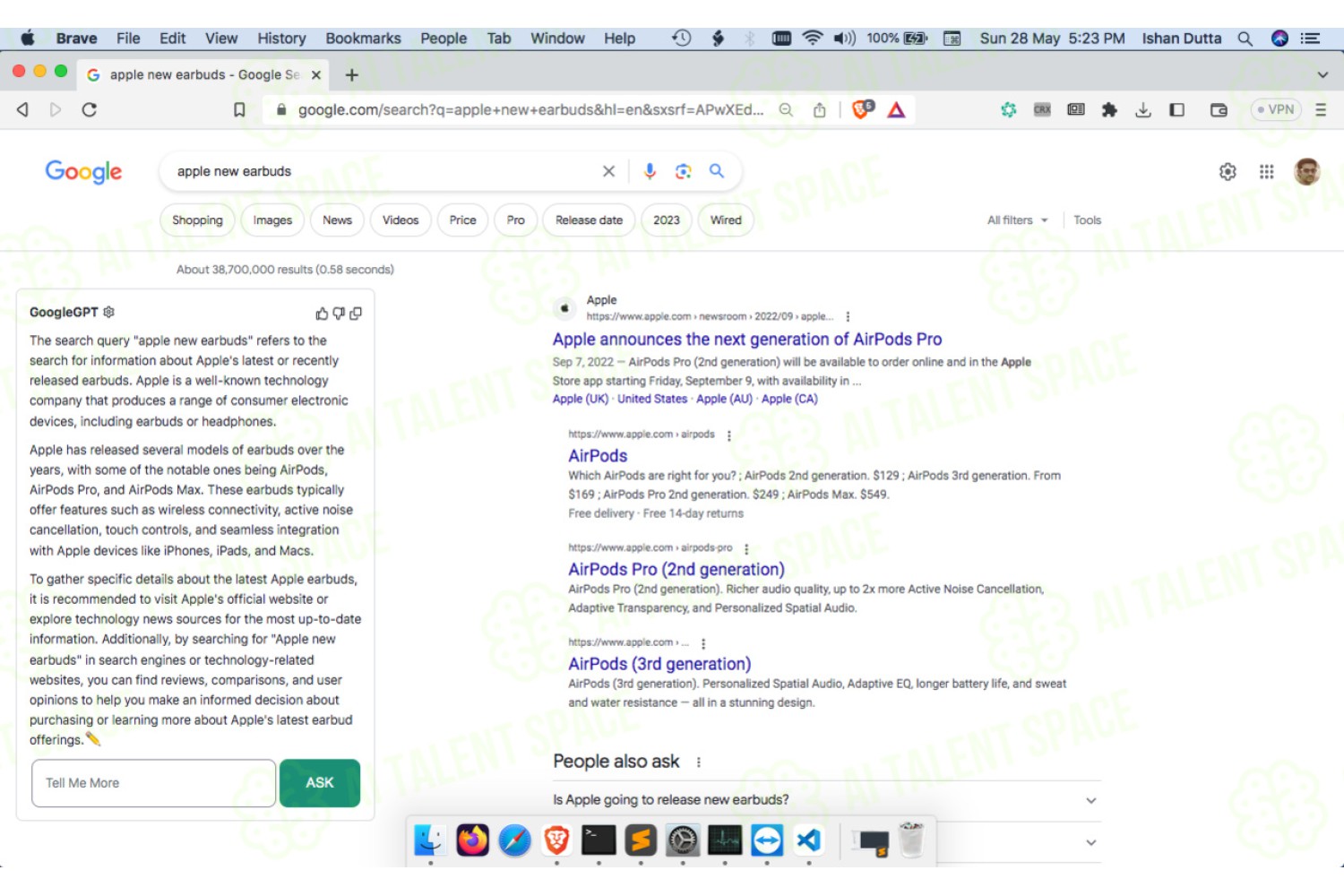The image size is (1344, 896).
Task: Start voice search with the microphone icon
Action: click(650, 171)
